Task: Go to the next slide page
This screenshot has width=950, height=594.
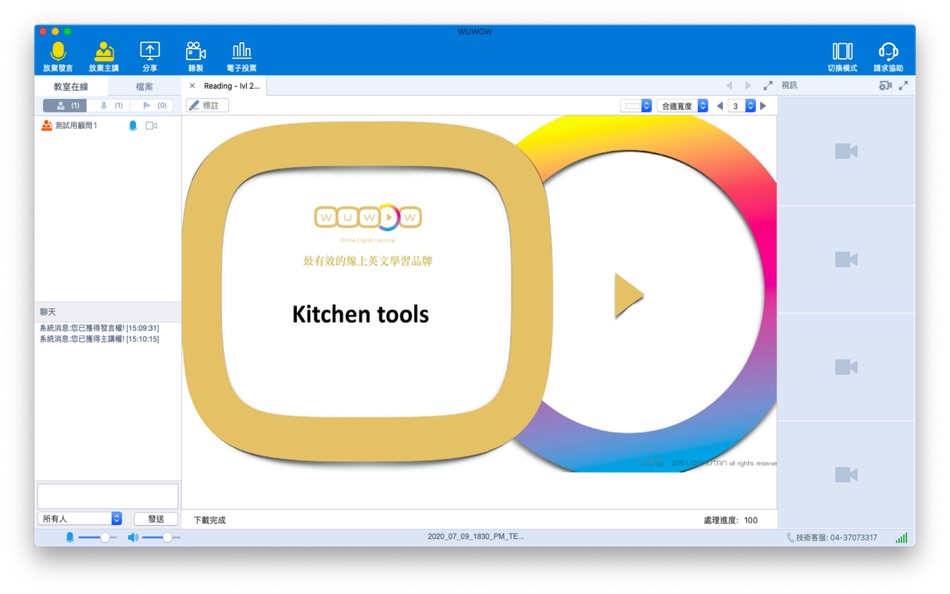Action: click(763, 106)
